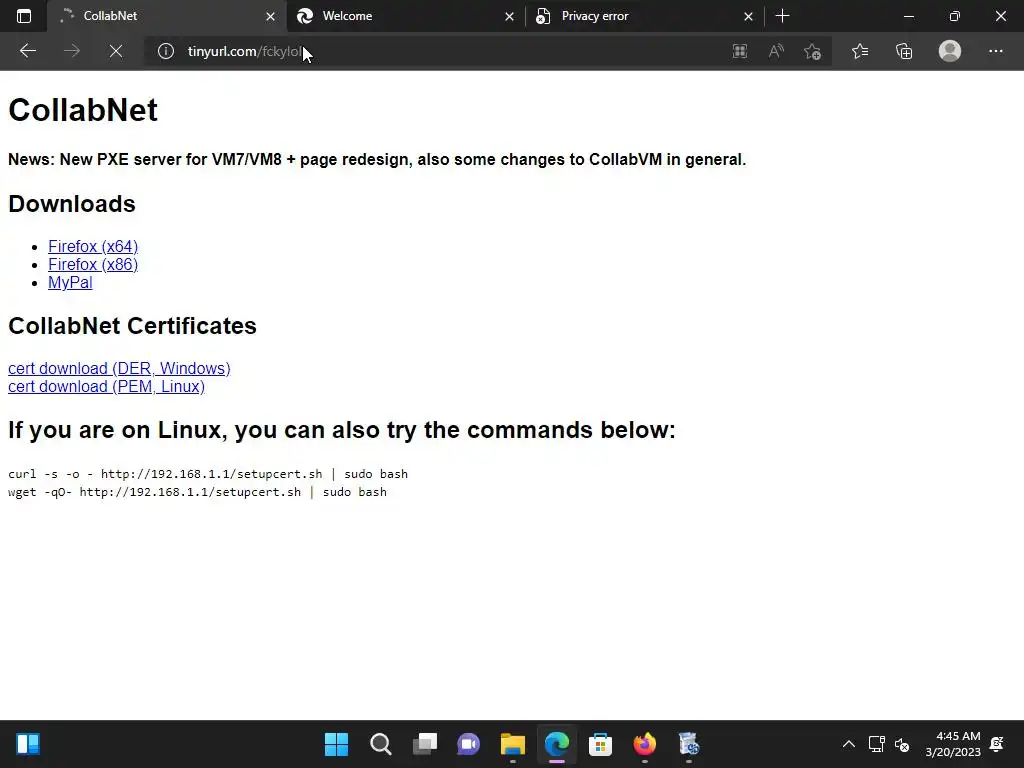This screenshot has width=1024, height=768.
Task: Open the Apps icon in address bar
Action: coord(740,51)
